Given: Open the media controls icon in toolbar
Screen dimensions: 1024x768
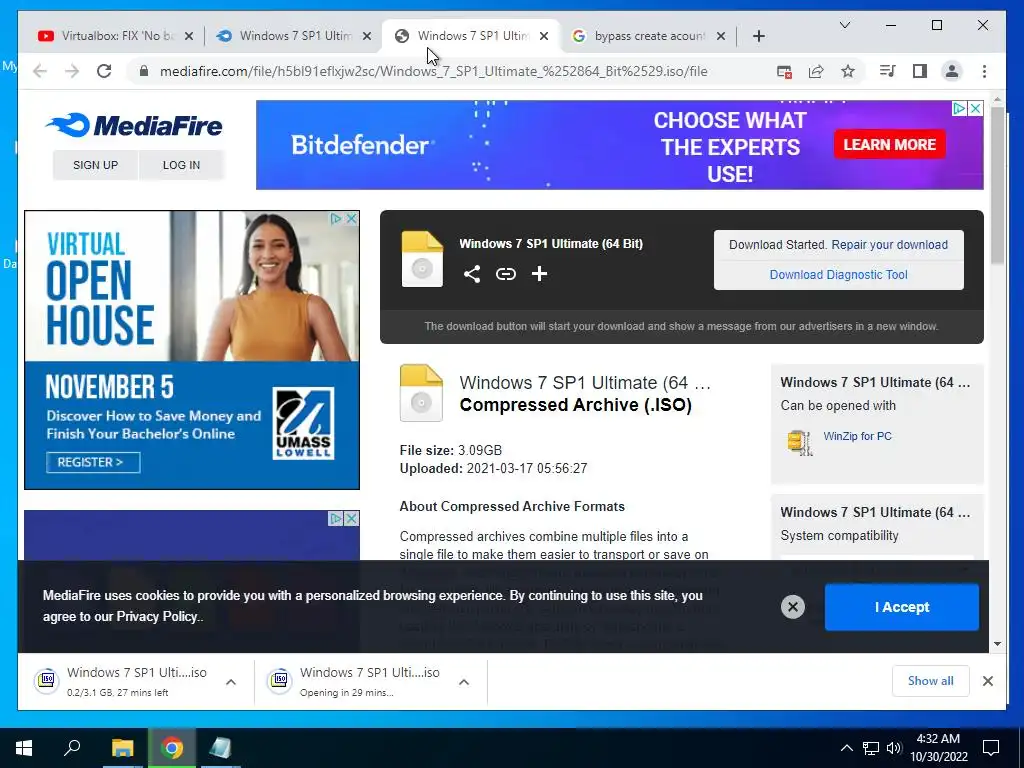Looking at the screenshot, I should coord(887,71).
